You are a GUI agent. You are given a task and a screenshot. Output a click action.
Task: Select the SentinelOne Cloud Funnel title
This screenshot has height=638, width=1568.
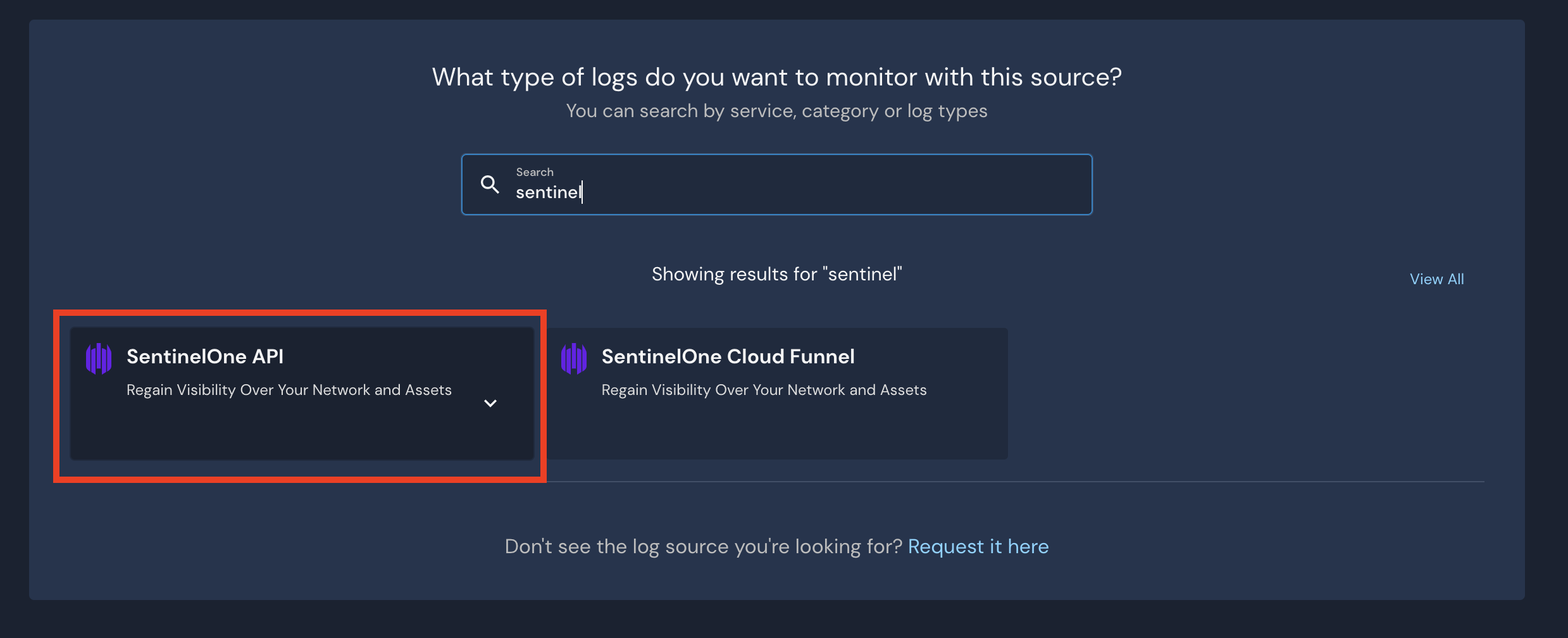click(x=728, y=356)
